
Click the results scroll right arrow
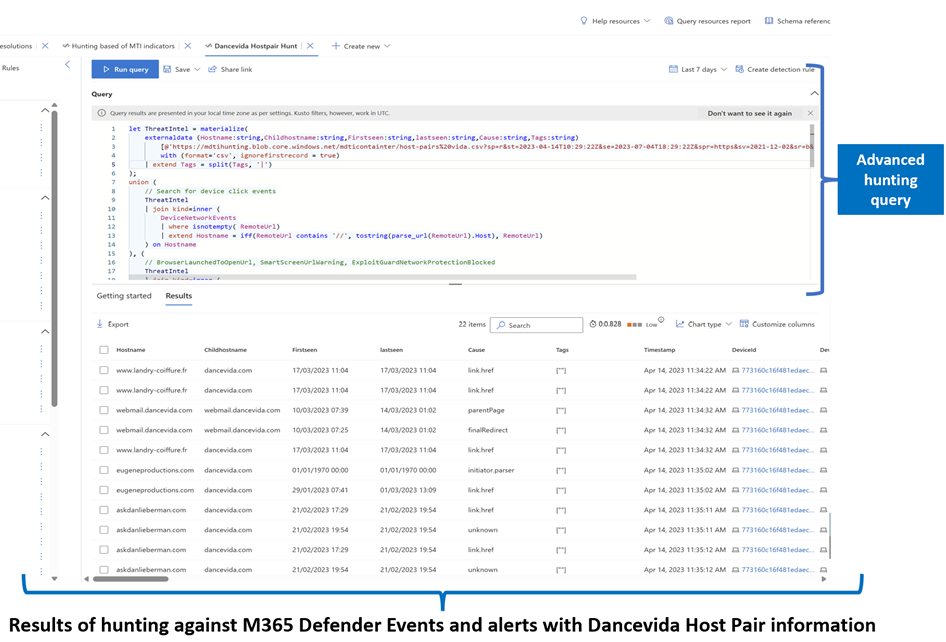(824, 579)
